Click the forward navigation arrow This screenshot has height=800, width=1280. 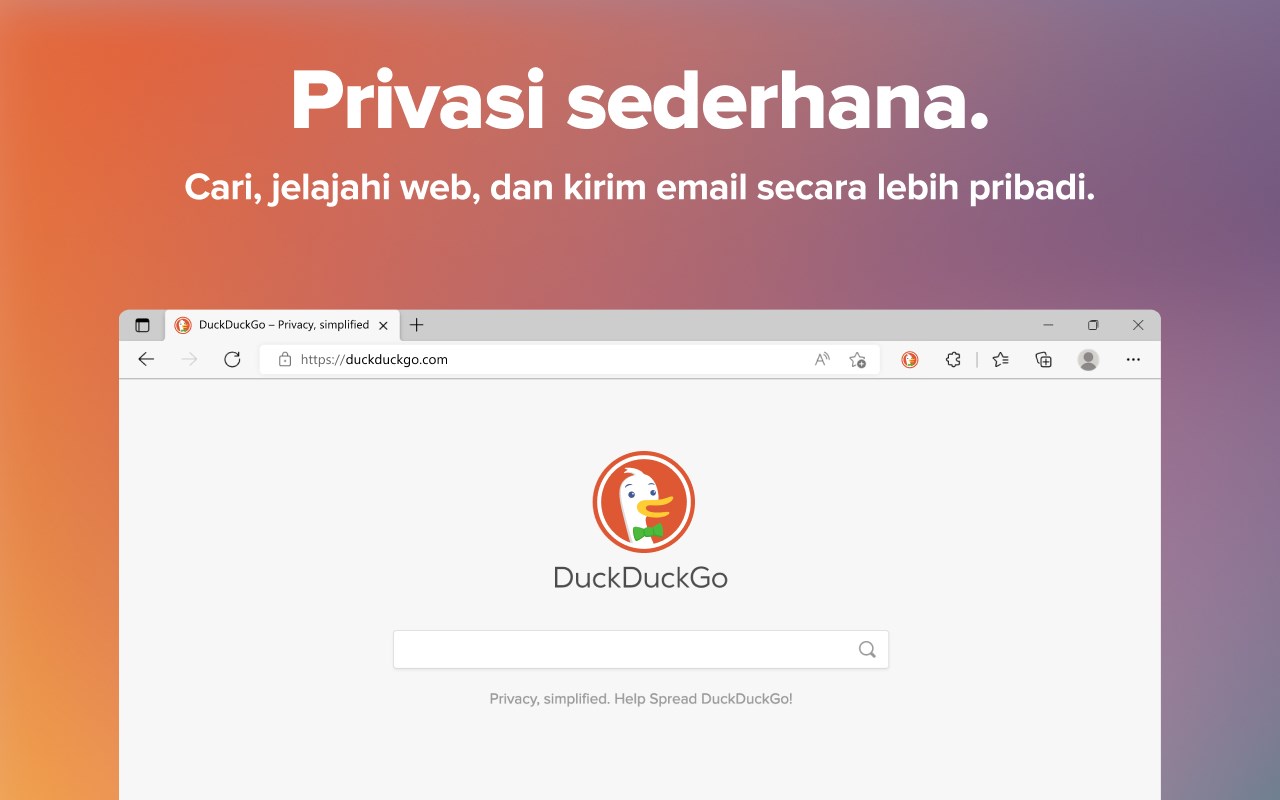coord(189,359)
